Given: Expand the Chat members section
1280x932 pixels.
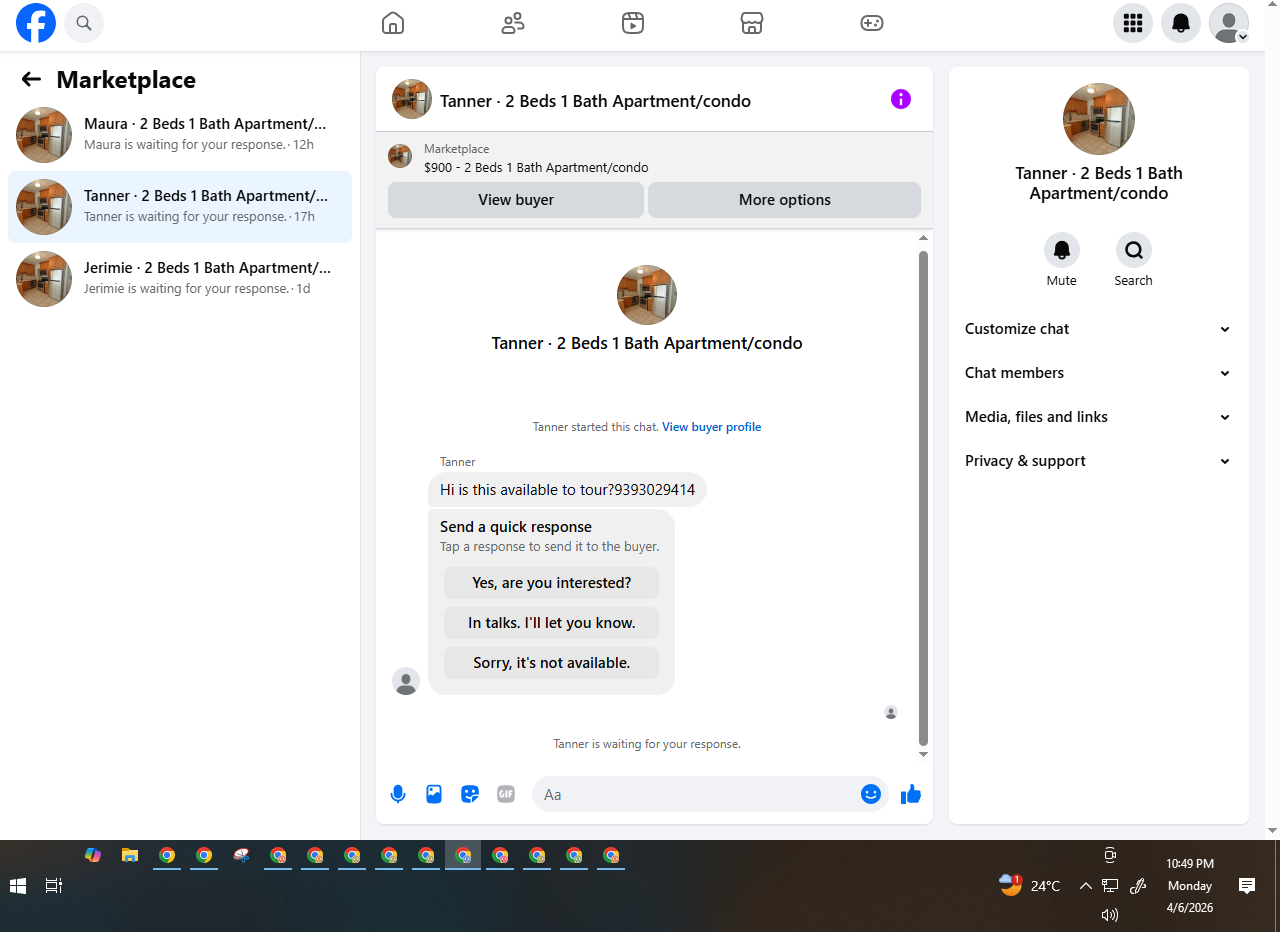Looking at the screenshot, I should (1099, 373).
